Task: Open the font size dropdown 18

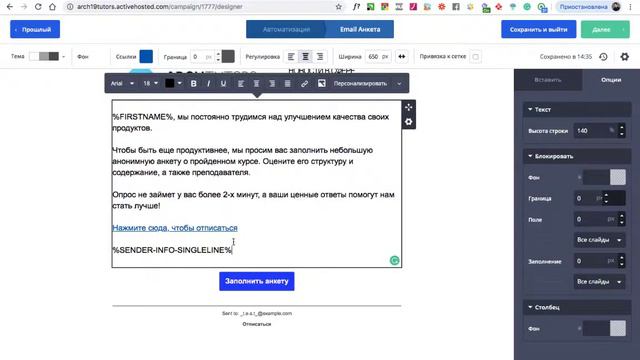Action: click(x=150, y=84)
